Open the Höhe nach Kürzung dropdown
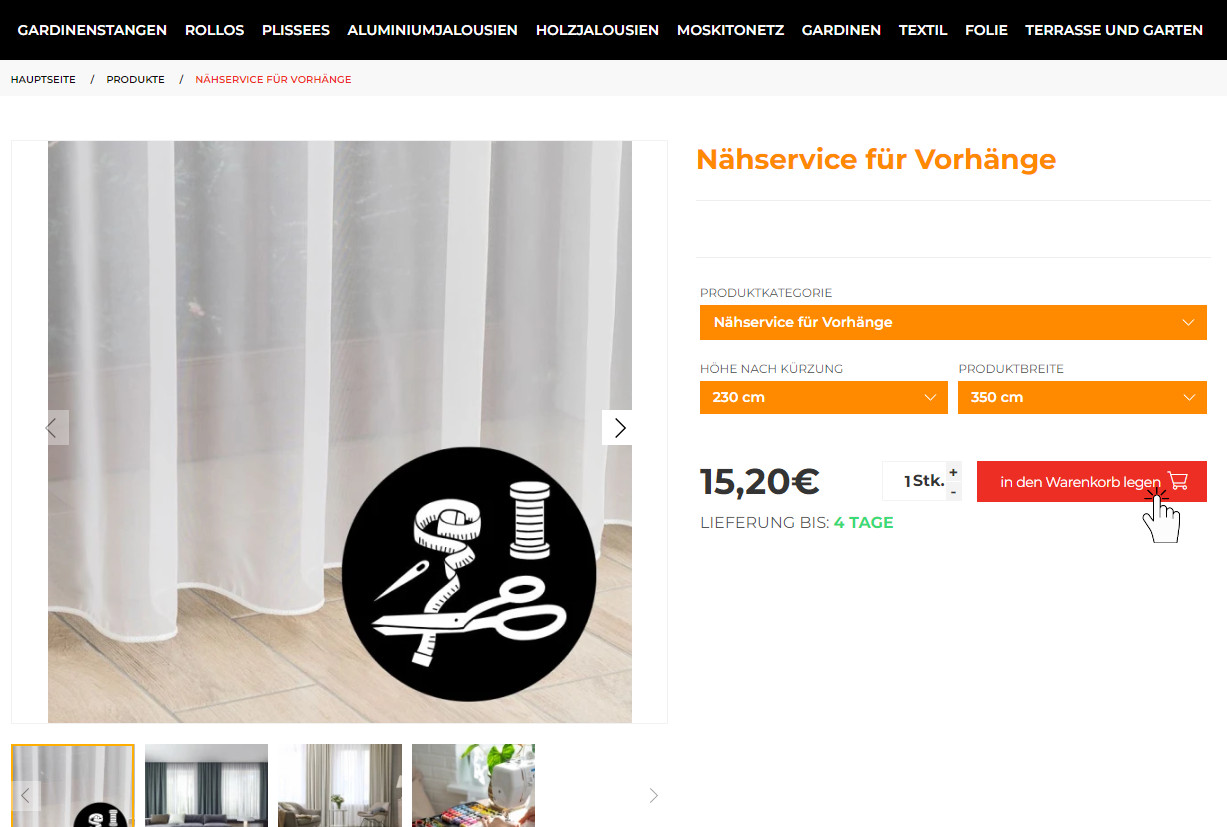Image resolution: width=1227 pixels, height=827 pixels. tap(824, 397)
